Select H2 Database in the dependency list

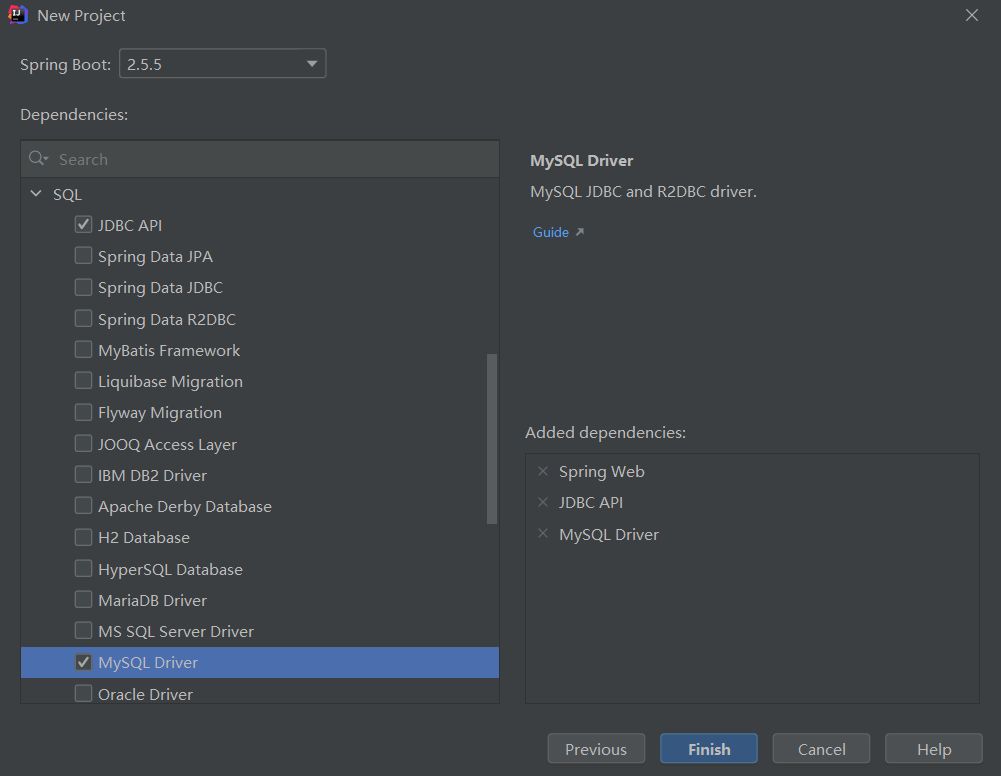point(144,538)
